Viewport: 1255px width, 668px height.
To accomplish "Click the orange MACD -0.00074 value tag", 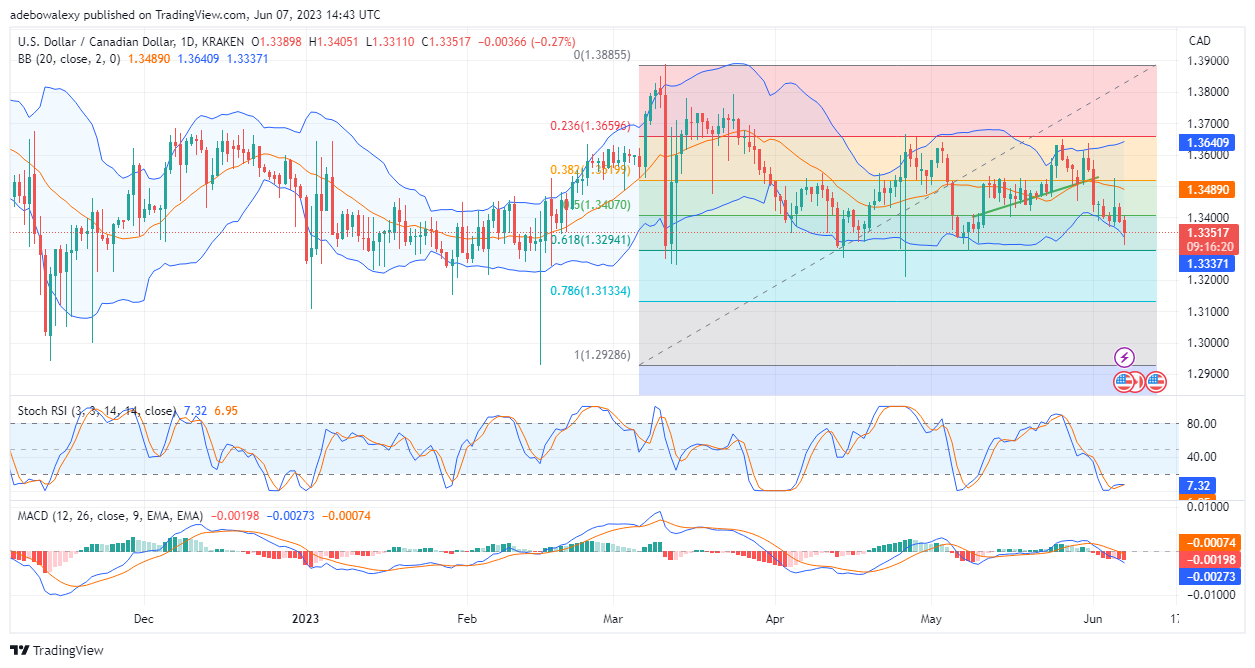I will [x=1209, y=542].
